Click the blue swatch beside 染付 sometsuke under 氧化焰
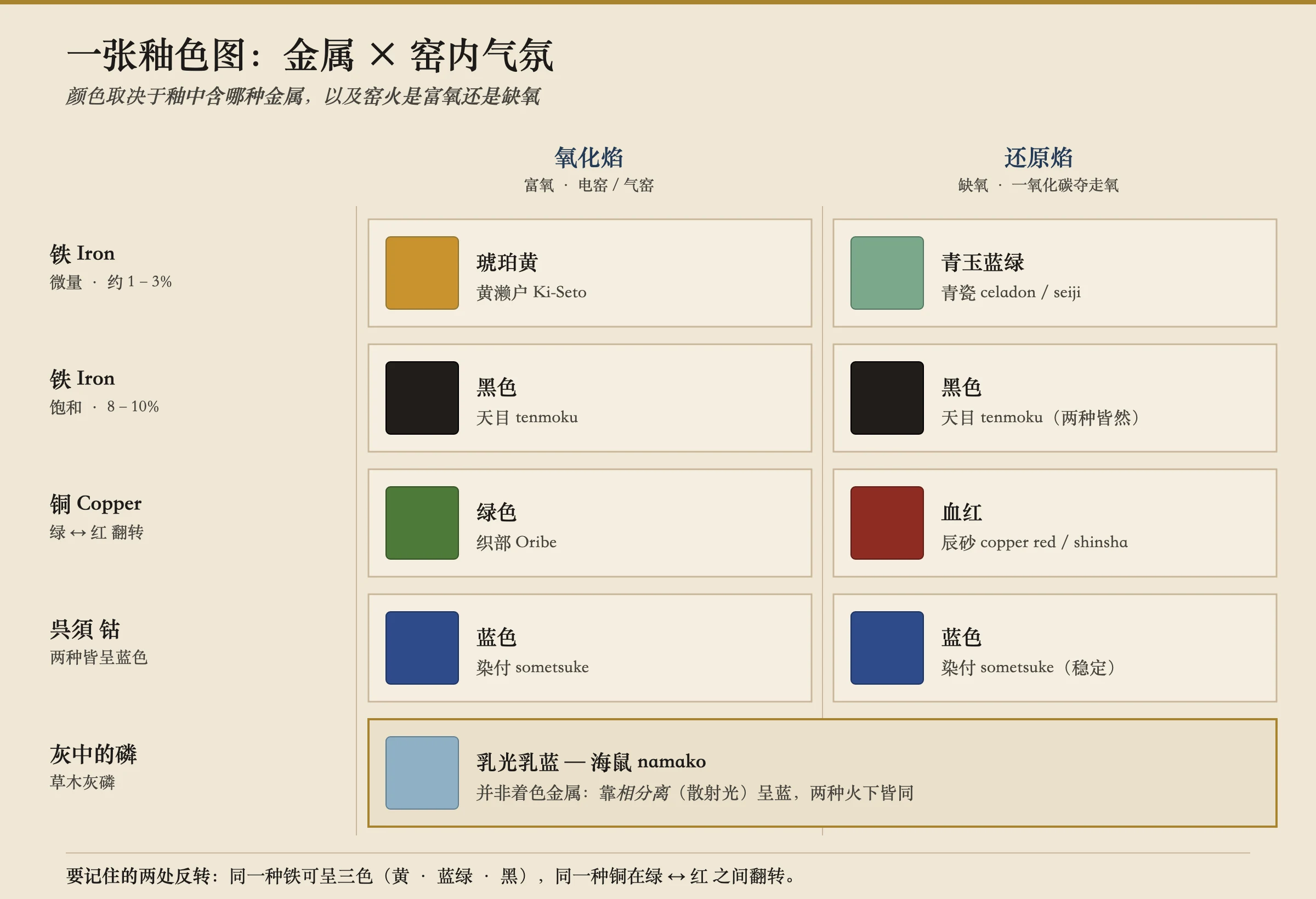The height and width of the screenshot is (899, 1316). pos(422,647)
